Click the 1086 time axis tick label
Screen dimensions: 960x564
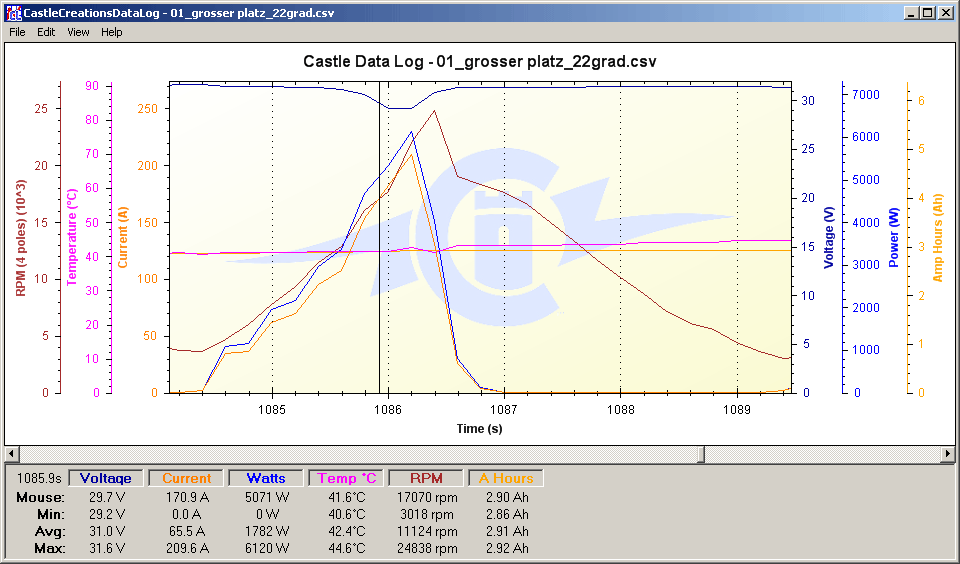point(388,409)
